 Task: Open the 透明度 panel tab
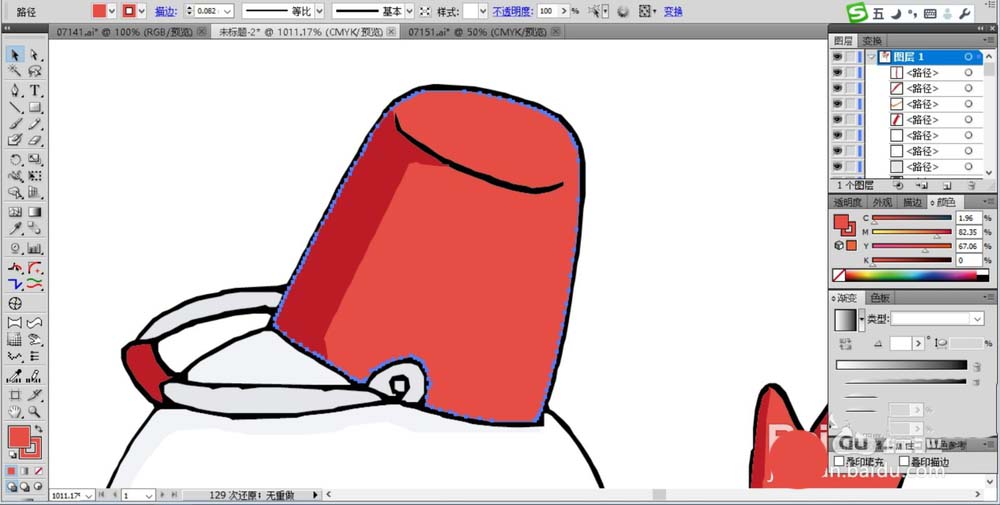point(848,202)
